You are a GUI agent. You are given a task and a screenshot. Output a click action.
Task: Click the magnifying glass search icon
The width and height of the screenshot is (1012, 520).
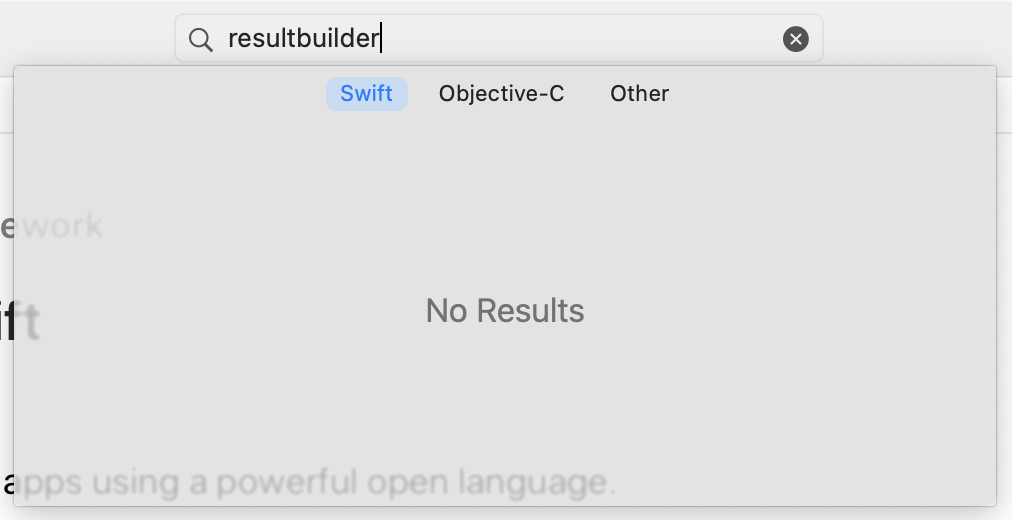point(201,39)
